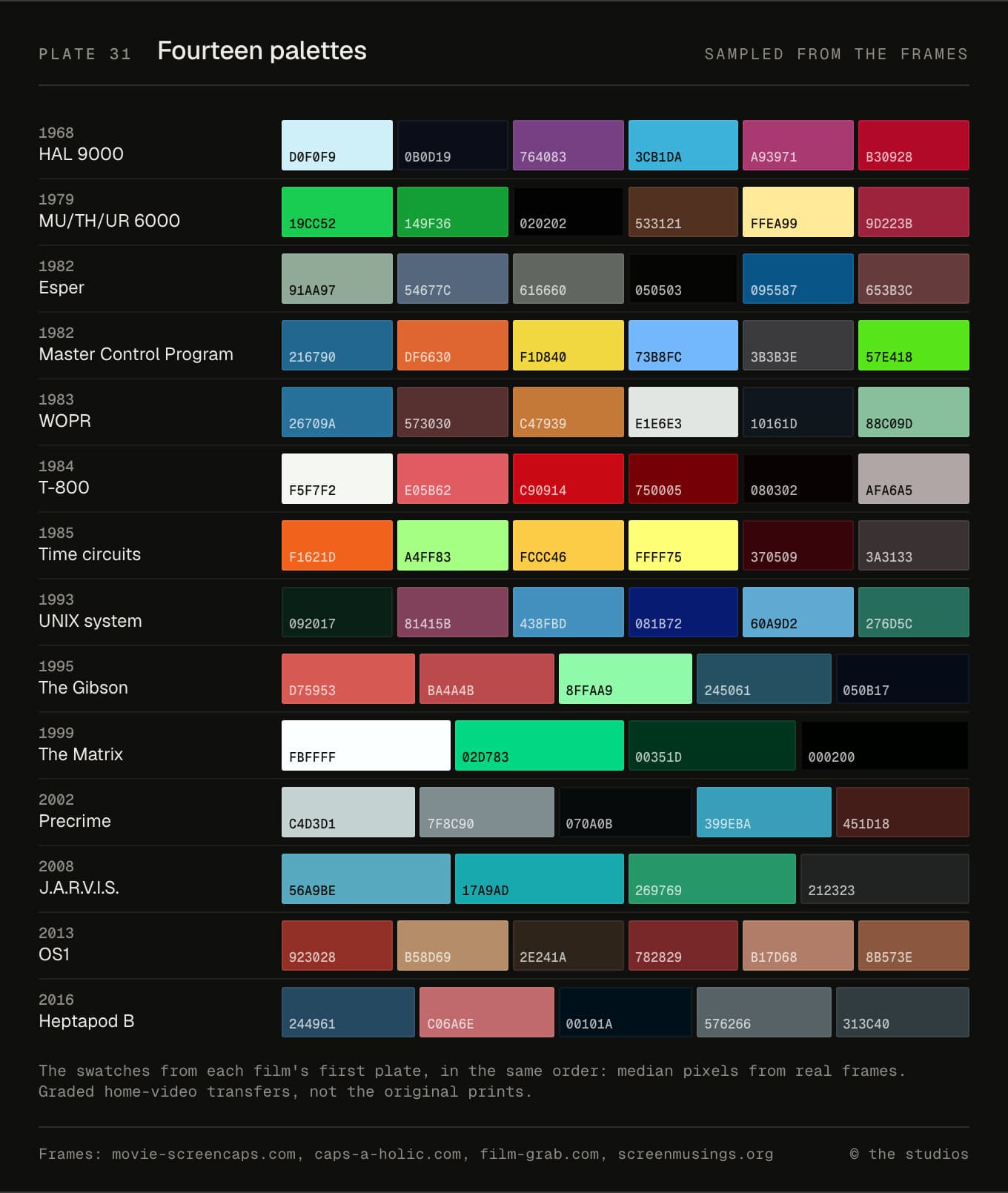This screenshot has width=1008, height=1193.
Task: Click the DF6630 orange swatch
Action: tap(453, 345)
